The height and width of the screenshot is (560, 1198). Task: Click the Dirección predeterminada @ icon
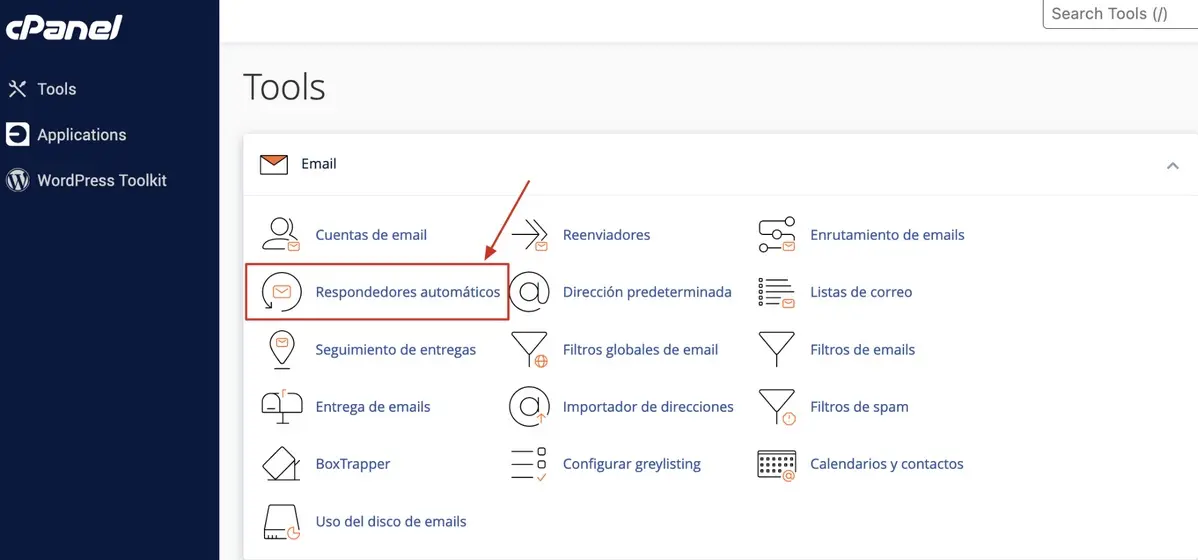tap(529, 292)
